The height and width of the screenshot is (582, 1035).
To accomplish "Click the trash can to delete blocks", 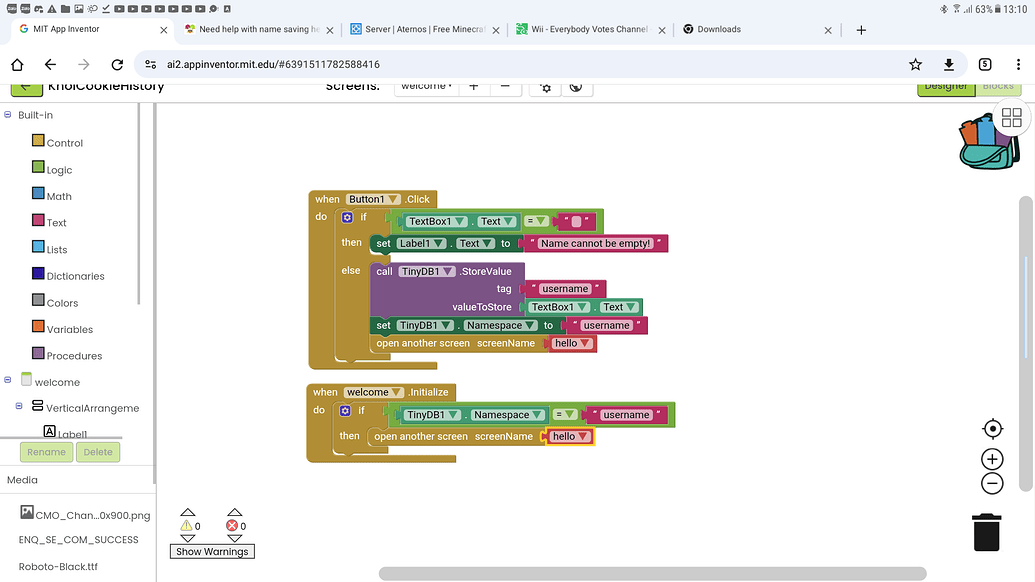I will click(986, 533).
